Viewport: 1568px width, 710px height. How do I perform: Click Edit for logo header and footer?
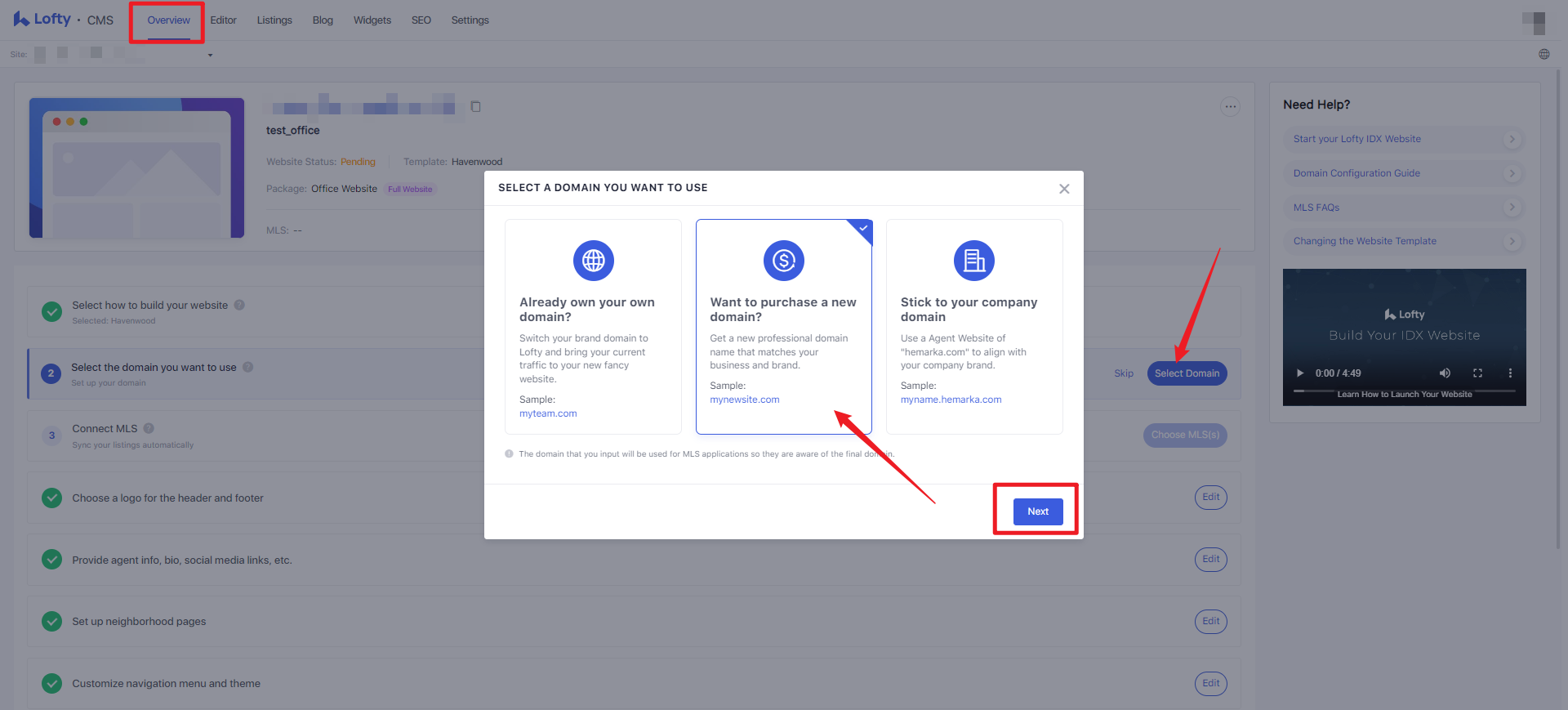pos(1210,497)
